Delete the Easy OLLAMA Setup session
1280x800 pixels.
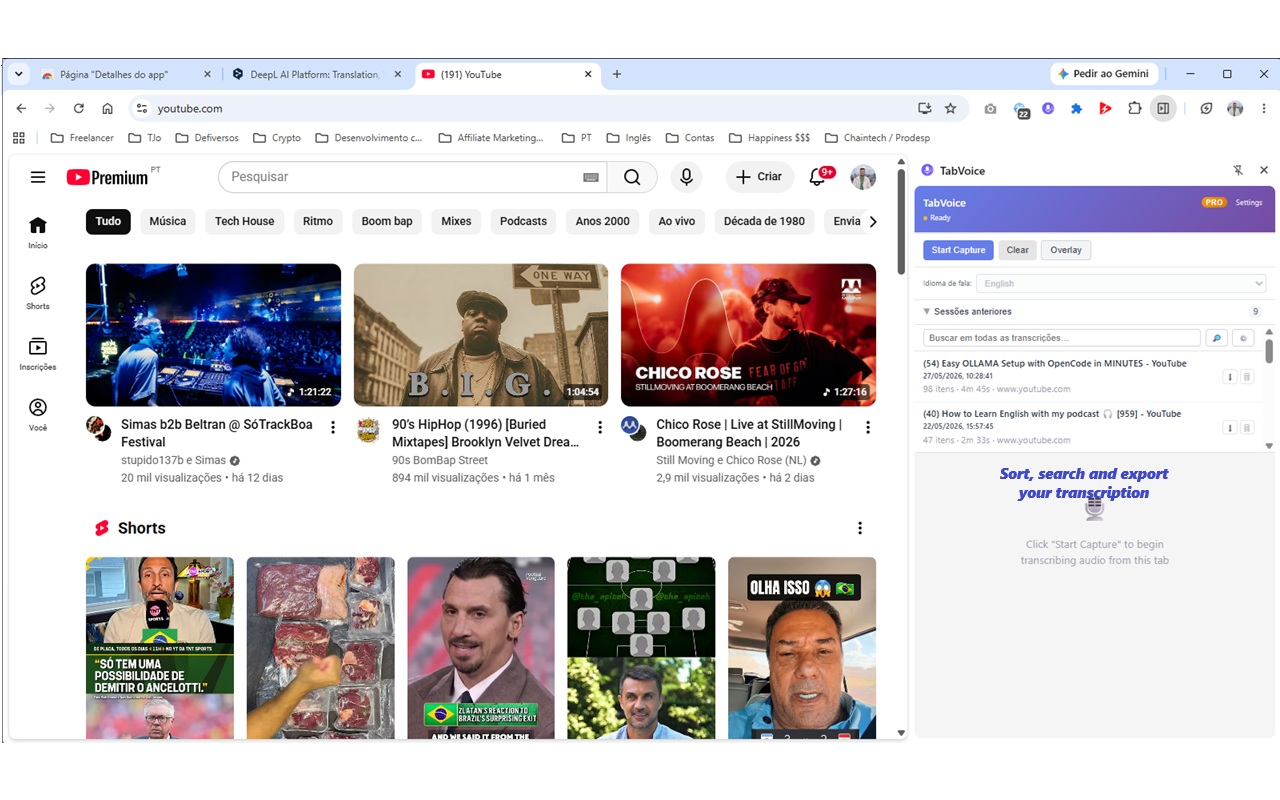click(1246, 377)
